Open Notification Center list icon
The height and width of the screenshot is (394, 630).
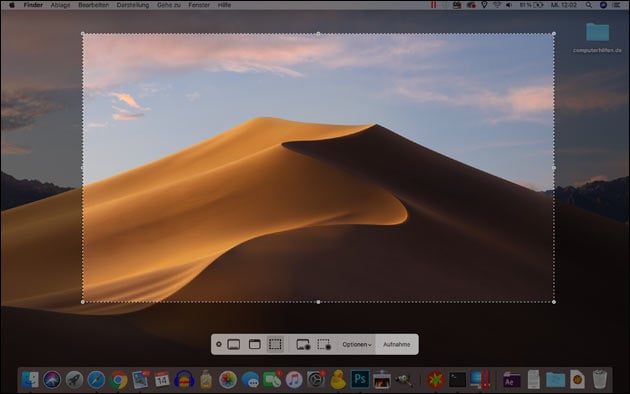coord(617,5)
